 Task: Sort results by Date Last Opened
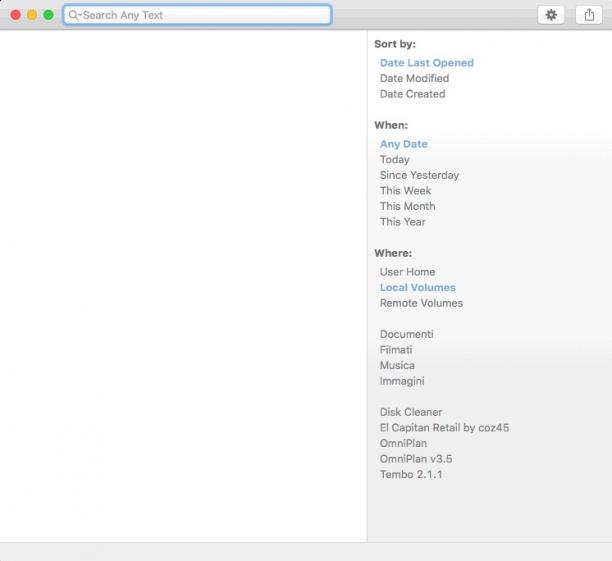[x=427, y=63]
